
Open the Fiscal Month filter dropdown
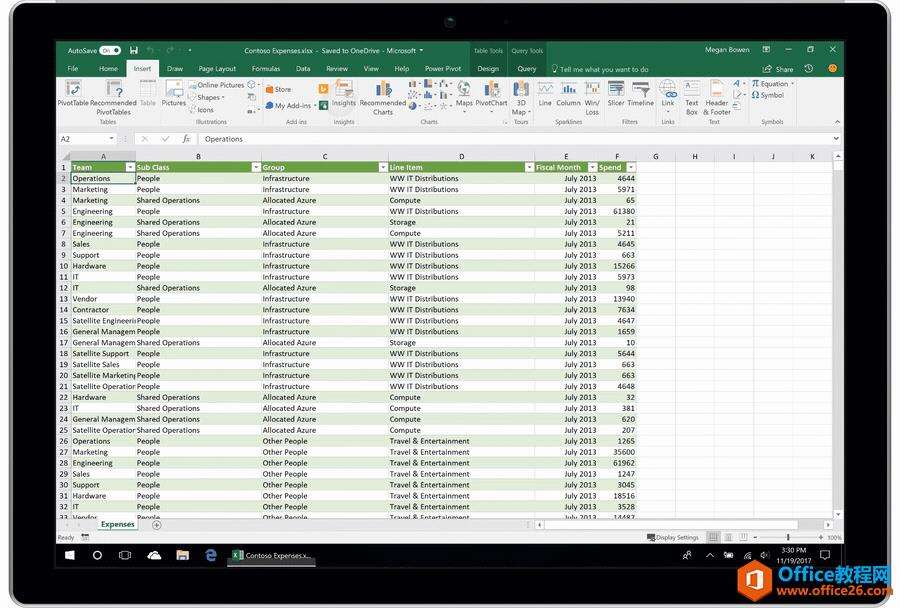coord(592,167)
